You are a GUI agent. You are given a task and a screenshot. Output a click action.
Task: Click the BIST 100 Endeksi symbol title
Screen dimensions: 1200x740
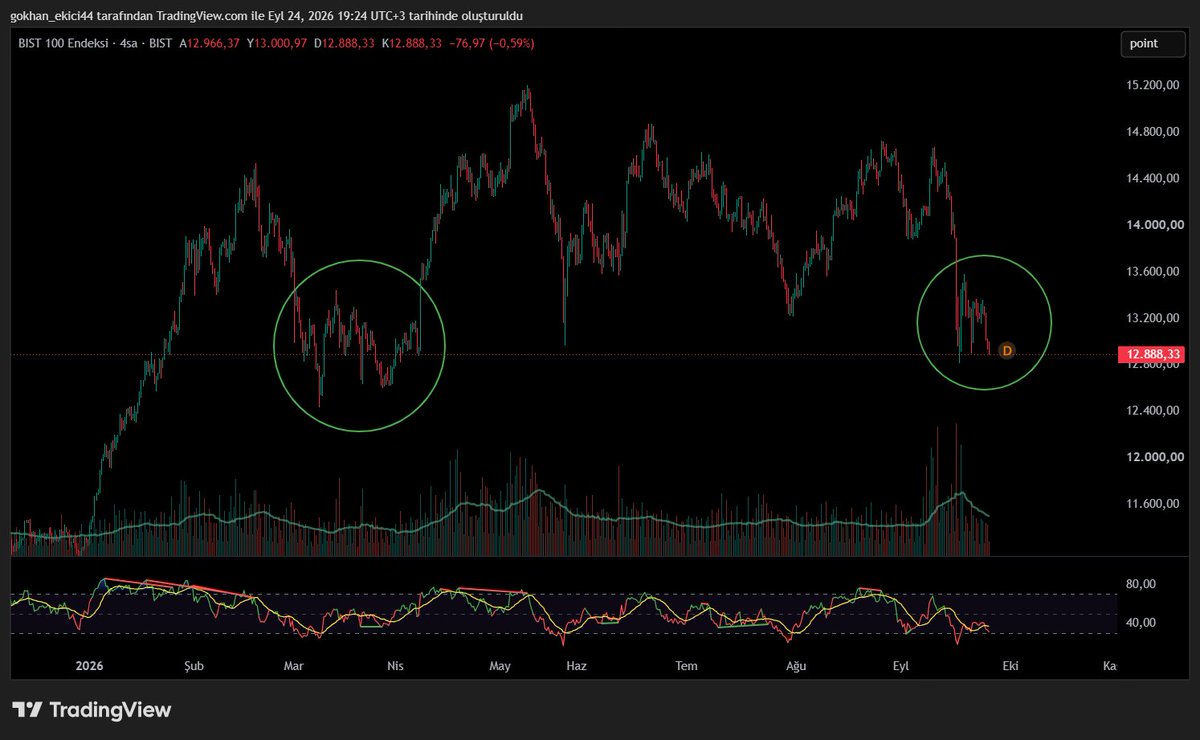pyautogui.click(x=64, y=44)
